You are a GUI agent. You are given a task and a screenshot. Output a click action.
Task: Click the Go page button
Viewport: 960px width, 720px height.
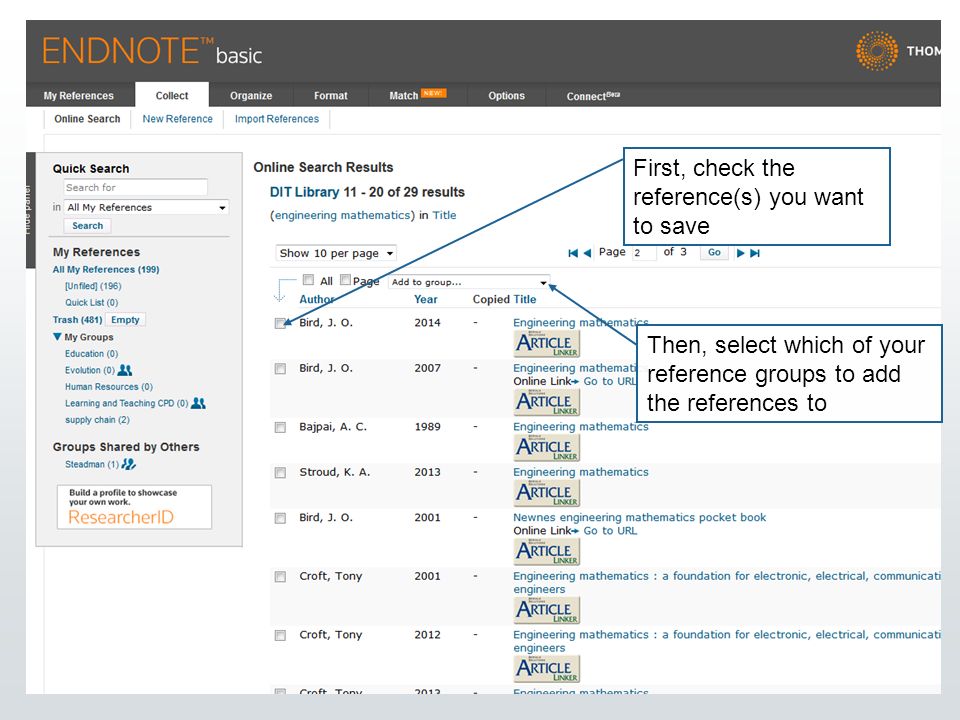pyautogui.click(x=714, y=252)
